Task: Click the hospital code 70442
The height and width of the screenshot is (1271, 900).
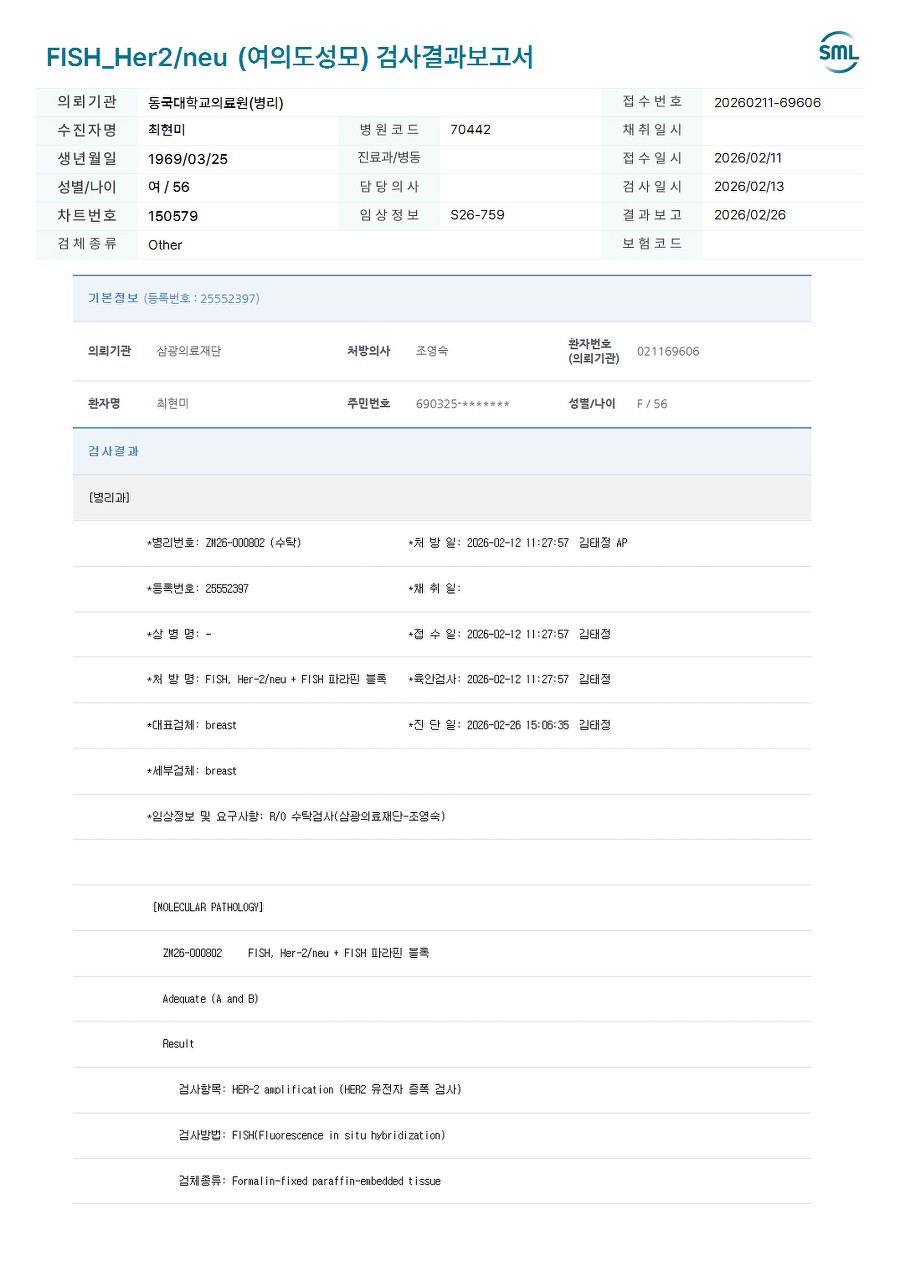Action: tap(470, 130)
